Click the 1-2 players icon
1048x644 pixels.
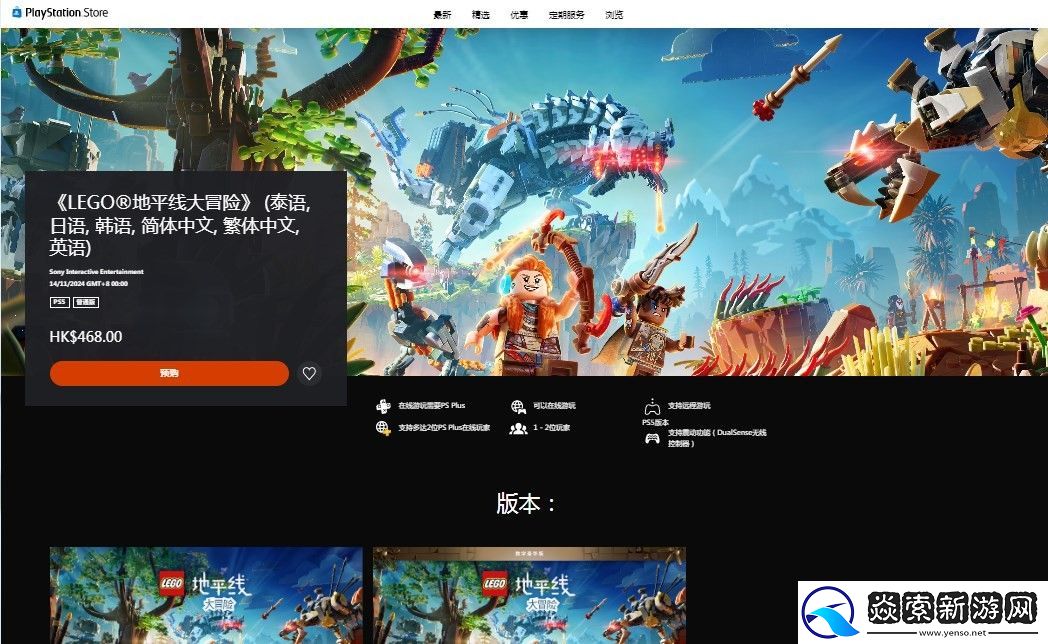click(x=517, y=428)
